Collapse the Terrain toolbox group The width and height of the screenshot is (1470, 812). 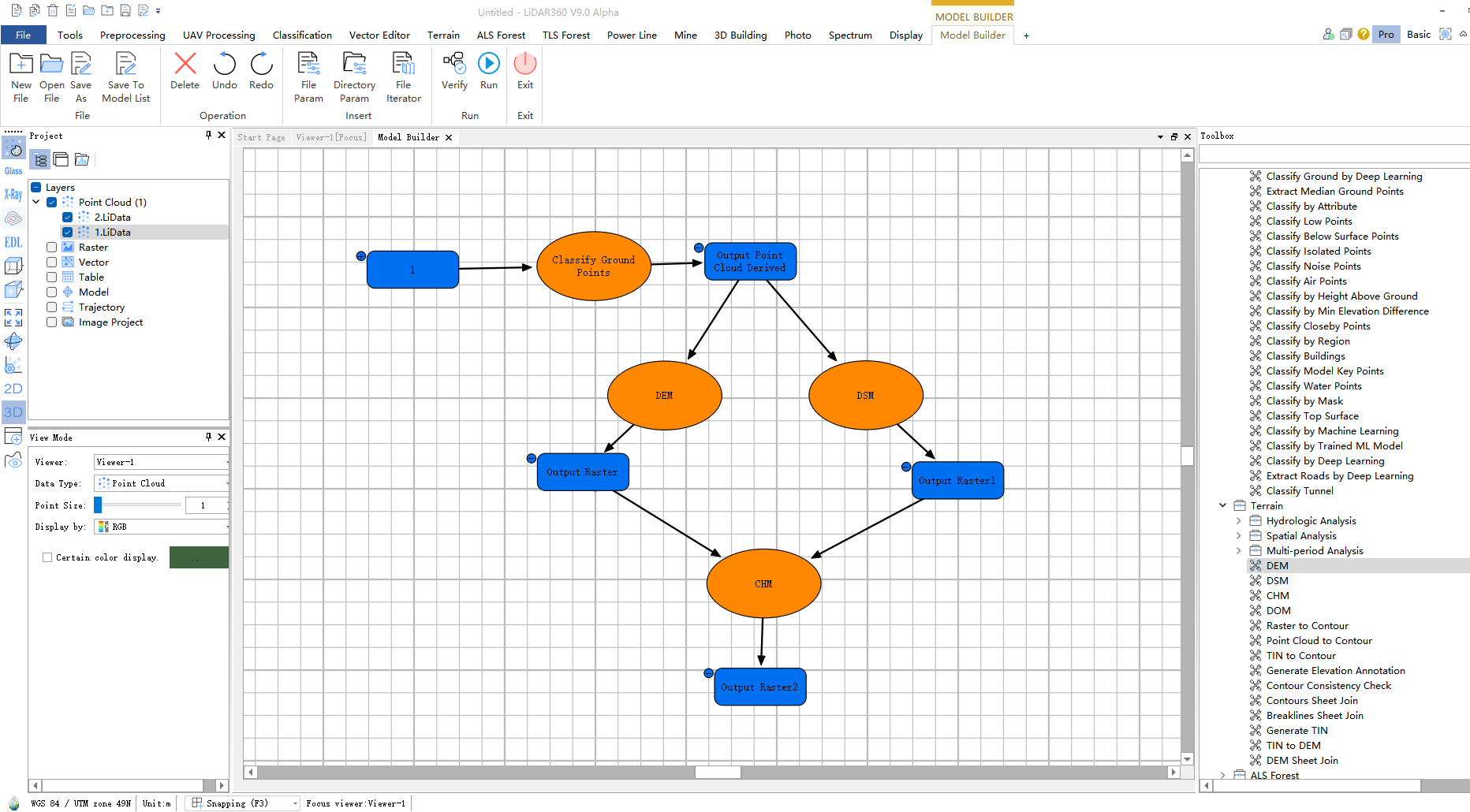click(1222, 506)
